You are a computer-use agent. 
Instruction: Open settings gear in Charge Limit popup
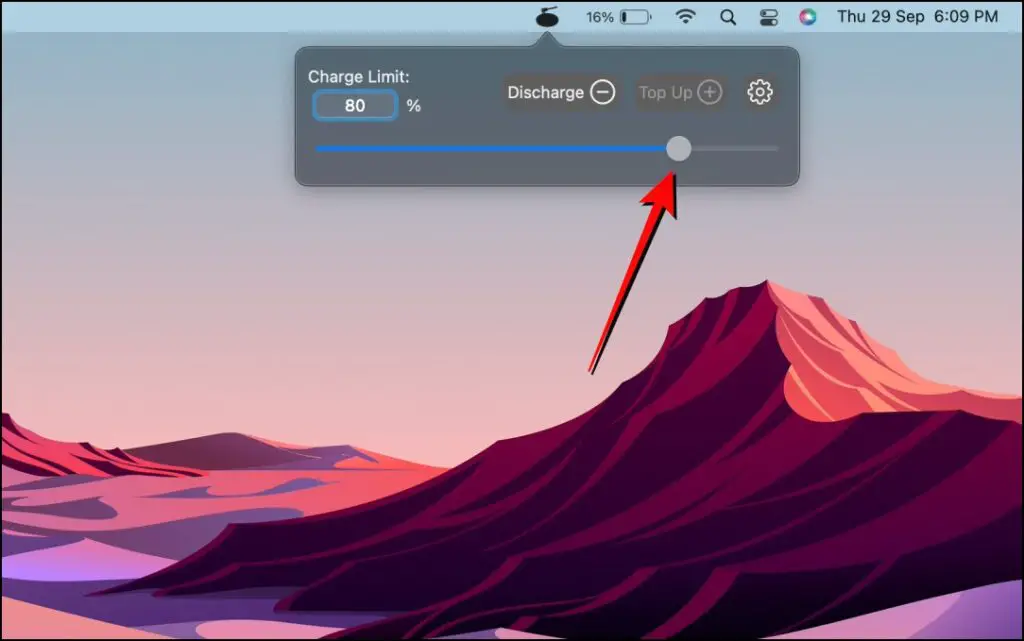pos(760,92)
